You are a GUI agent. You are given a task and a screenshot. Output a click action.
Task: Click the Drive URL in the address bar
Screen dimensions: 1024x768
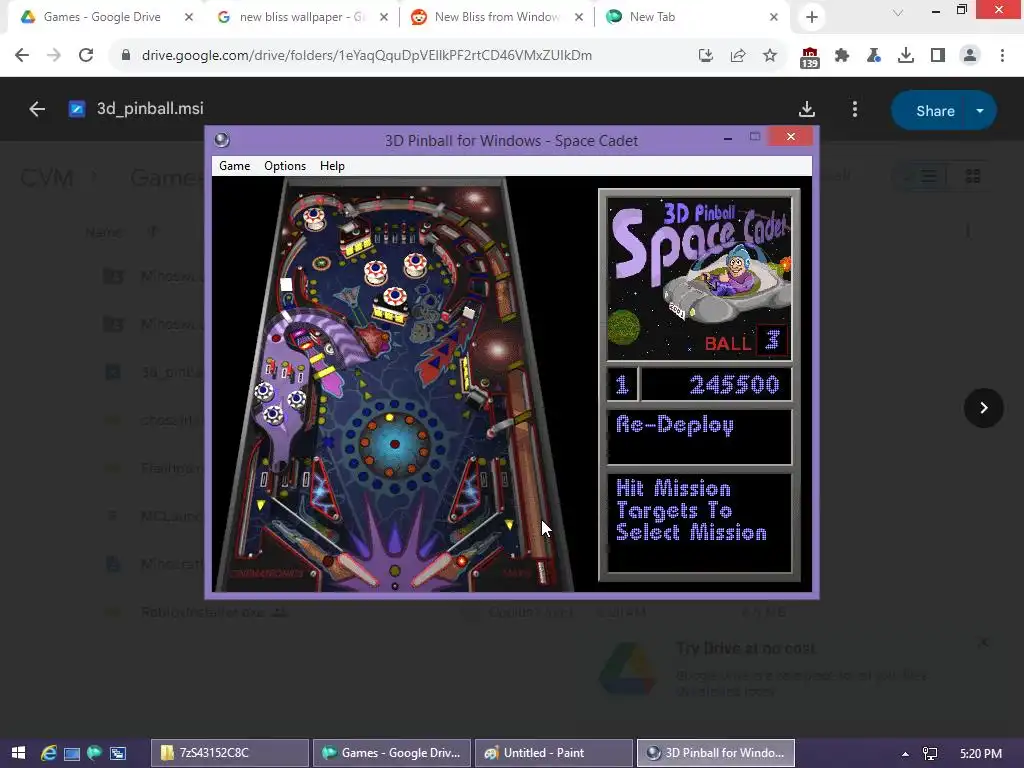366,56
